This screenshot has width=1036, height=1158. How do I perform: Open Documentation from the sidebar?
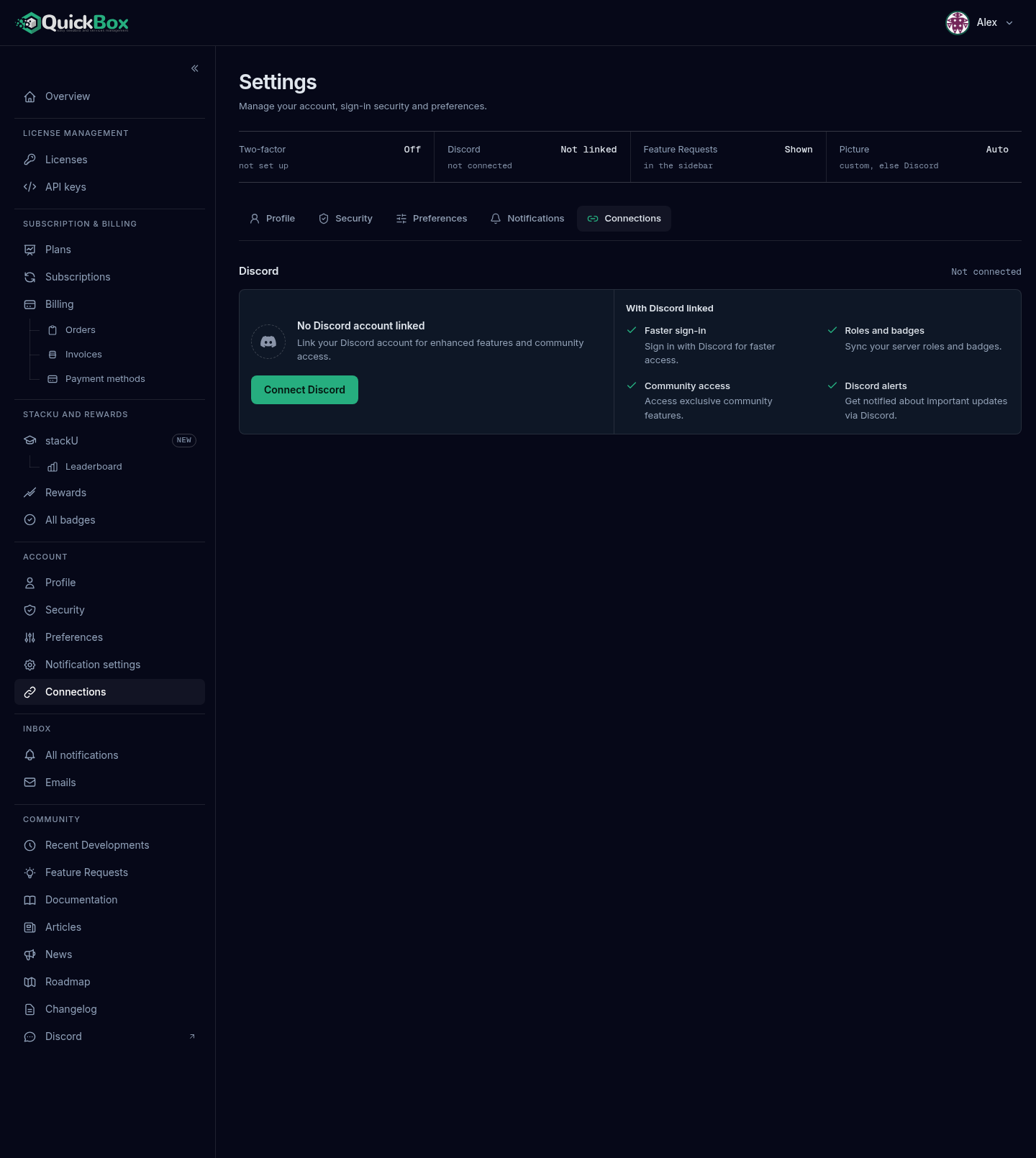(109, 900)
